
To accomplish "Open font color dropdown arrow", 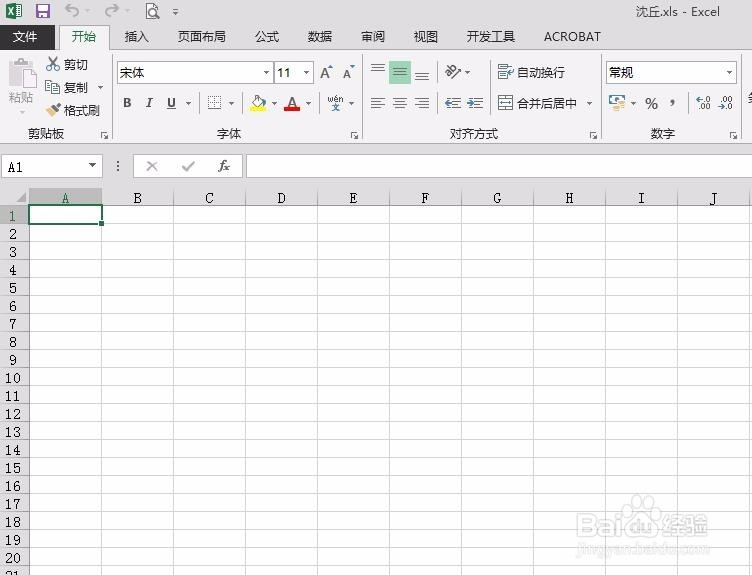I will click(308, 103).
